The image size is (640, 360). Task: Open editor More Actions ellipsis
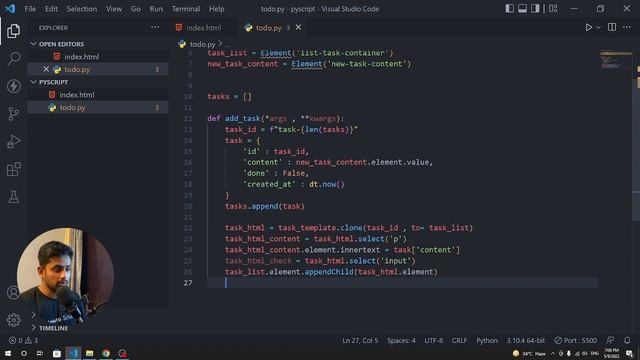click(627, 27)
